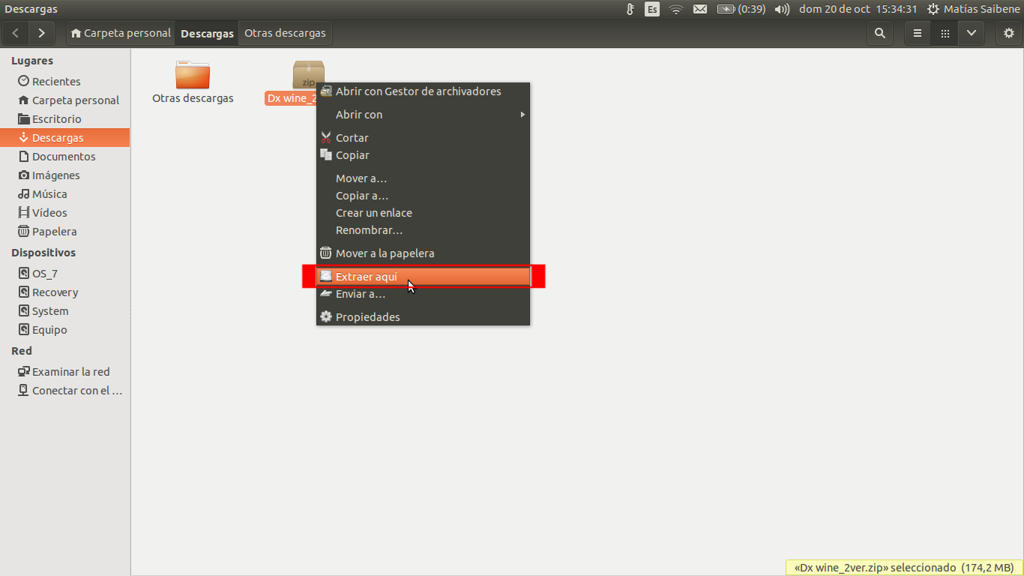Open the Equipo device
Image resolution: width=1024 pixels, height=576 pixels.
pyautogui.click(x=65, y=330)
